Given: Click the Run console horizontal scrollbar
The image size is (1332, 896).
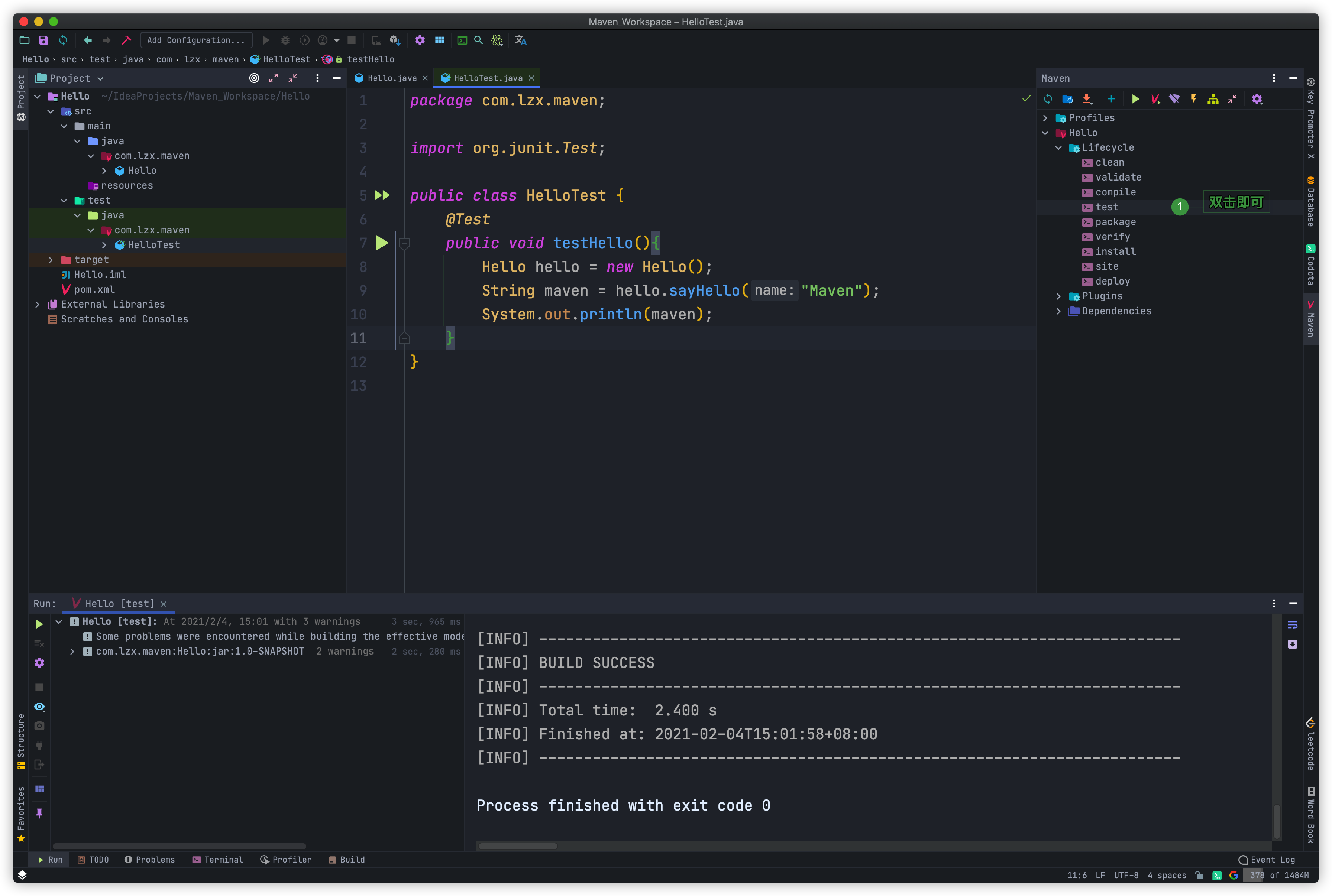Looking at the screenshot, I should point(517,846).
